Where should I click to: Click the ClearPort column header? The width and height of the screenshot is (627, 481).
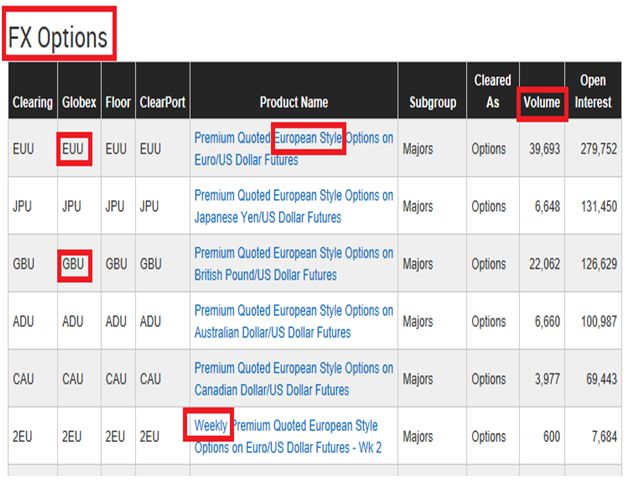pos(162,102)
